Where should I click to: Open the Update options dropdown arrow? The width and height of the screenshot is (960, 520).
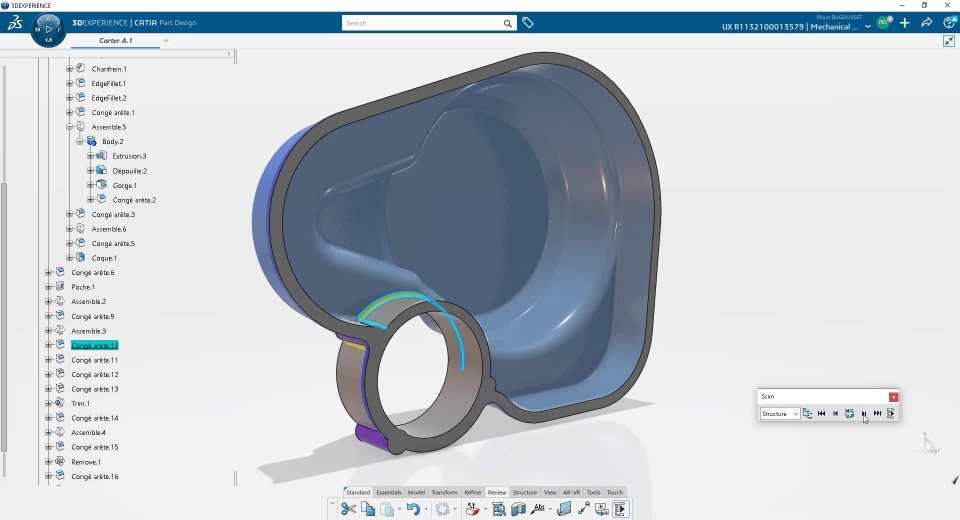(455, 509)
